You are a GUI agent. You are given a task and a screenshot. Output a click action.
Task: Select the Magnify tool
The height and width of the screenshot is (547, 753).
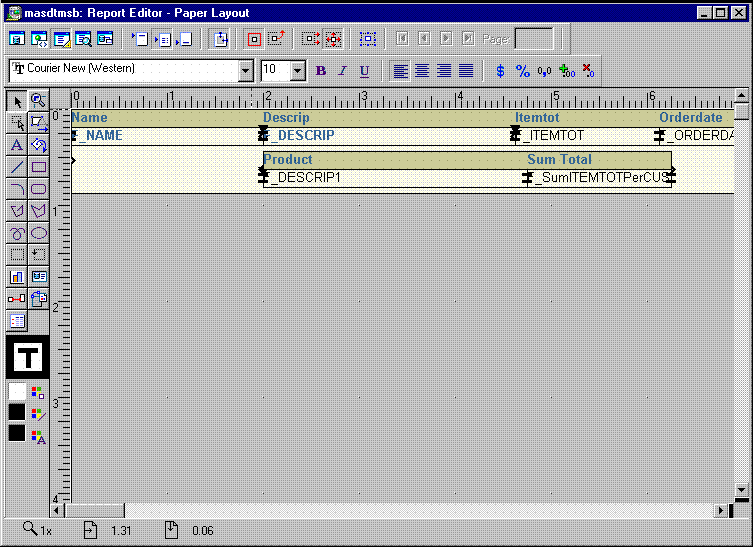[x=38, y=100]
